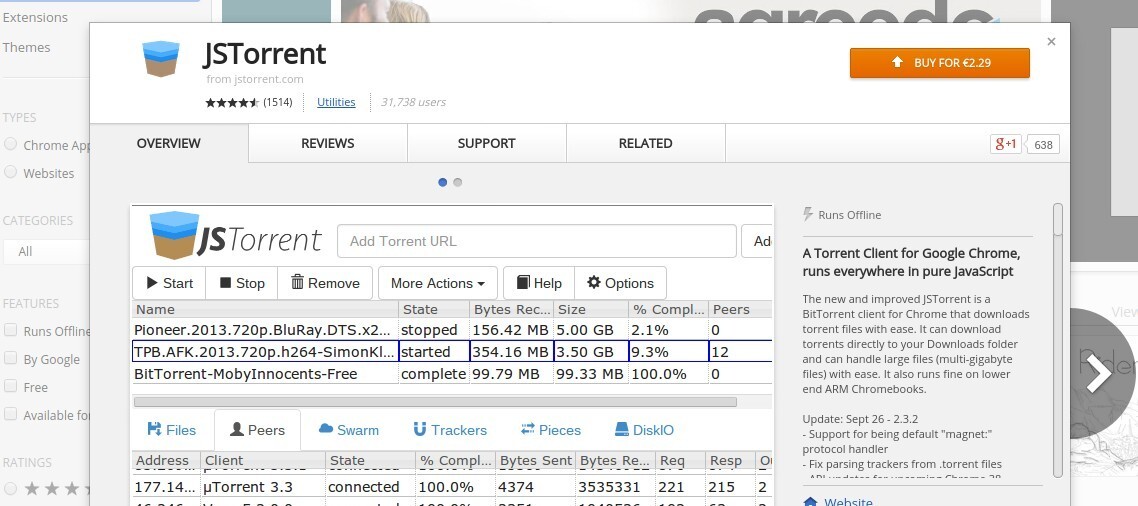Select the Websites type radio button
1138x506 pixels.
tap(10, 172)
